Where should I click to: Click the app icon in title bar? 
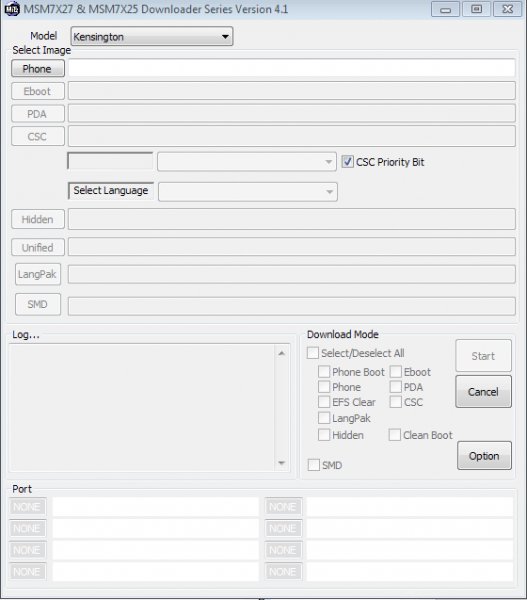tap(11, 9)
